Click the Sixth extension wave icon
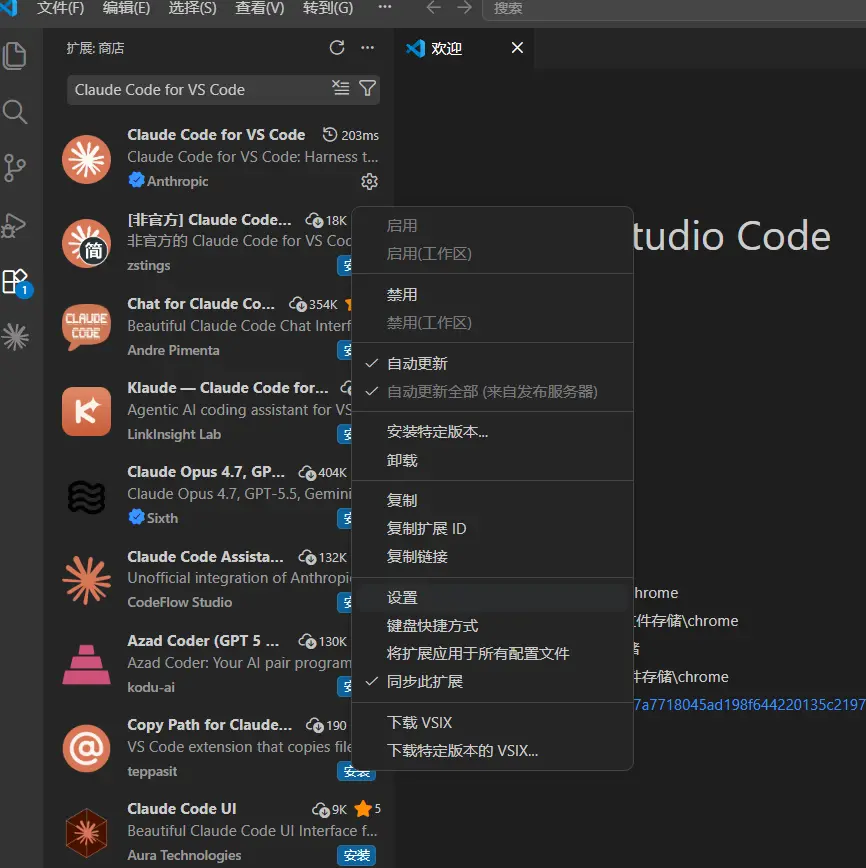 (86, 495)
